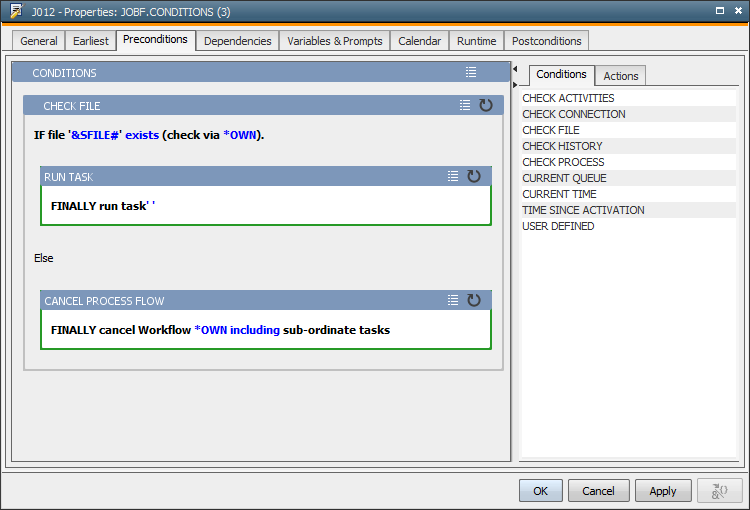Image resolution: width=750 pixels, height=510 pixels.
Task: Open the Postconditions tab
Action: (x=546, y=41)
